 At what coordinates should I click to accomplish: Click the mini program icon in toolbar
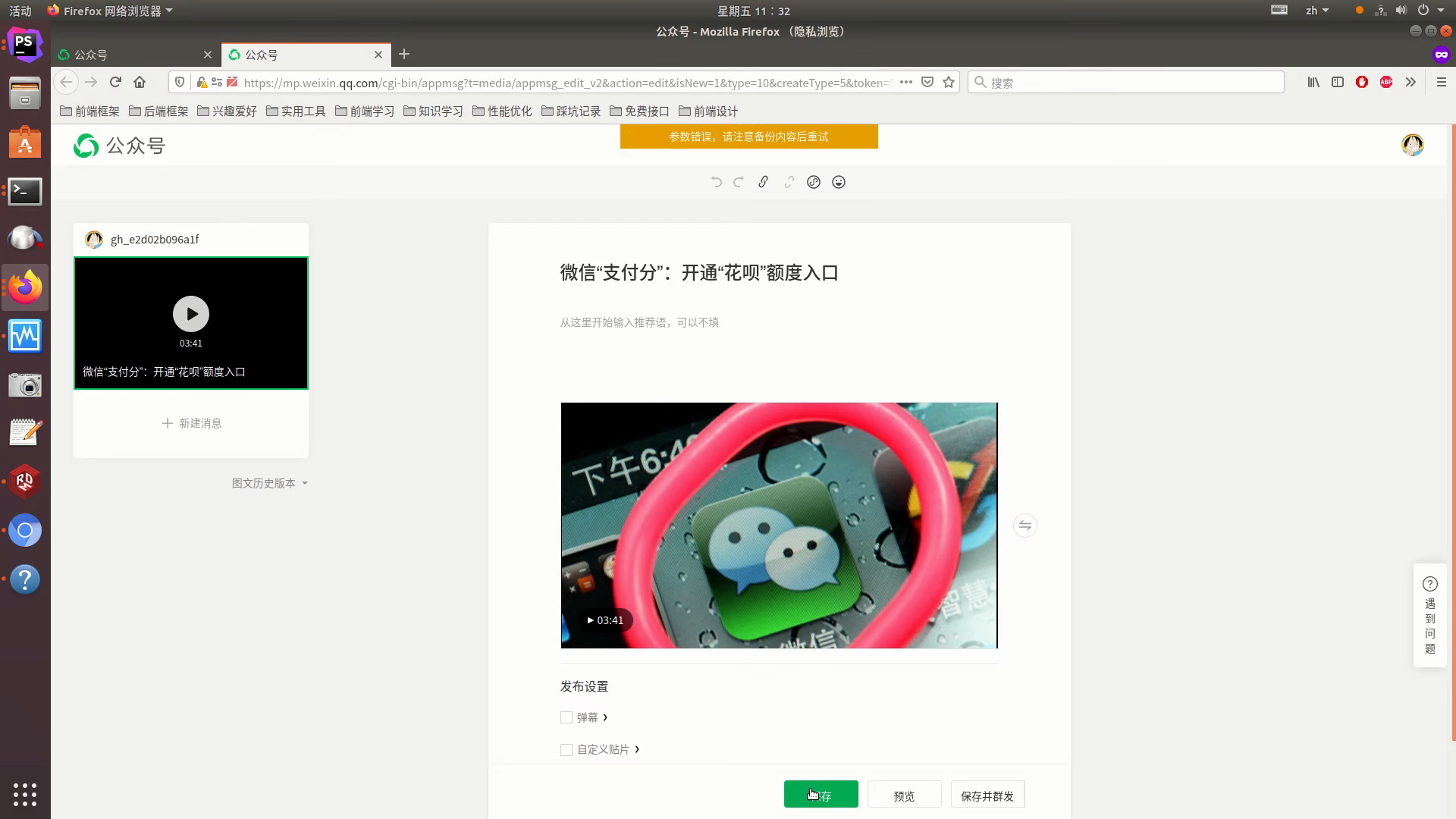tap(814, 182)
